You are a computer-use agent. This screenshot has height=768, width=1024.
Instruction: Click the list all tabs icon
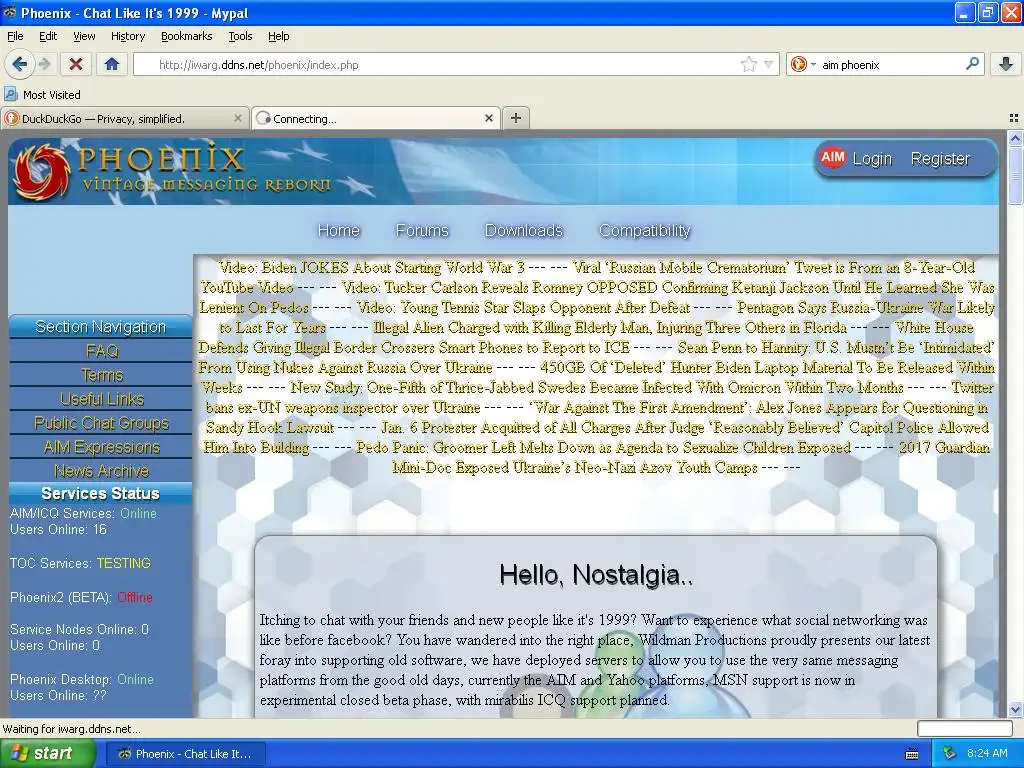pos(1014,118)
